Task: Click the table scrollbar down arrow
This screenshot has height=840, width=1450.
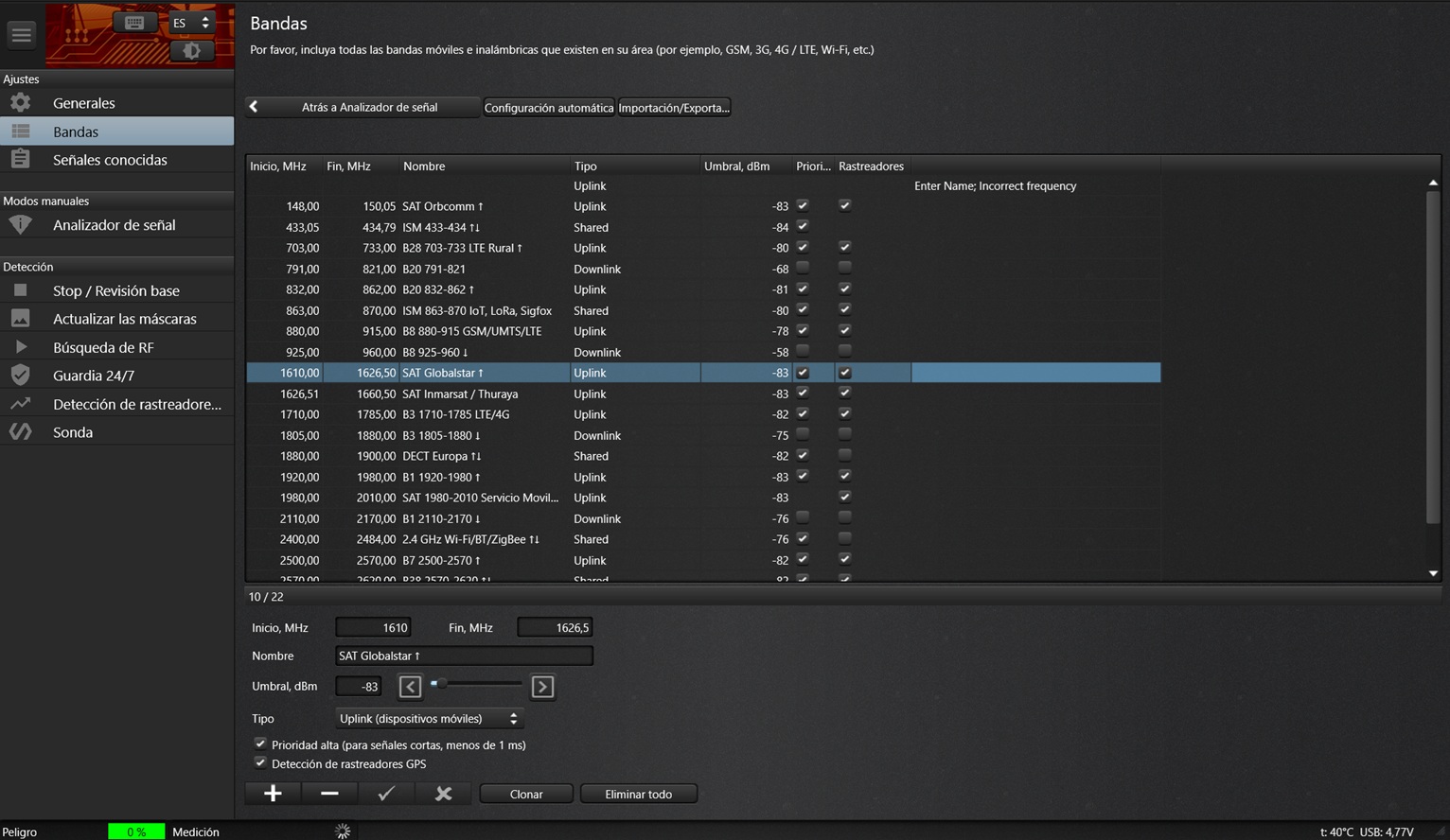Action: coord(1433,573)
